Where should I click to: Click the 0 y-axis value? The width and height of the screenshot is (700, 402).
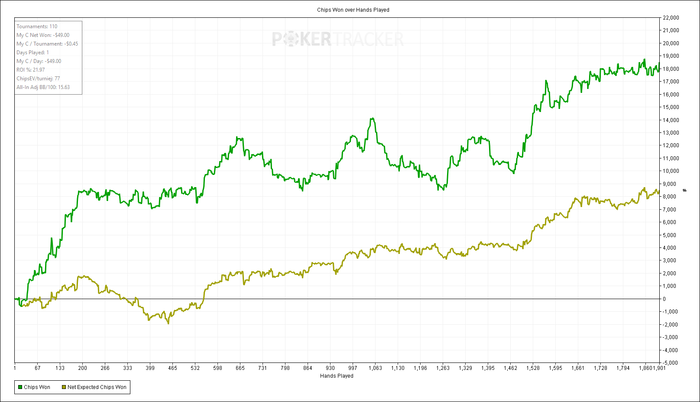[x=664, y=299]
